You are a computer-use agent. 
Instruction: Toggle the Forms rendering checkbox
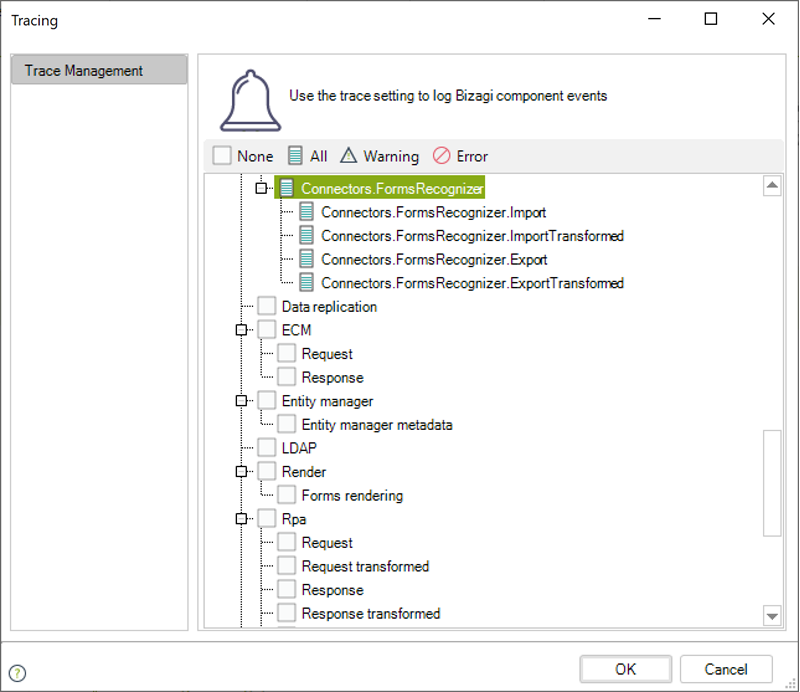tap(286, 495)
